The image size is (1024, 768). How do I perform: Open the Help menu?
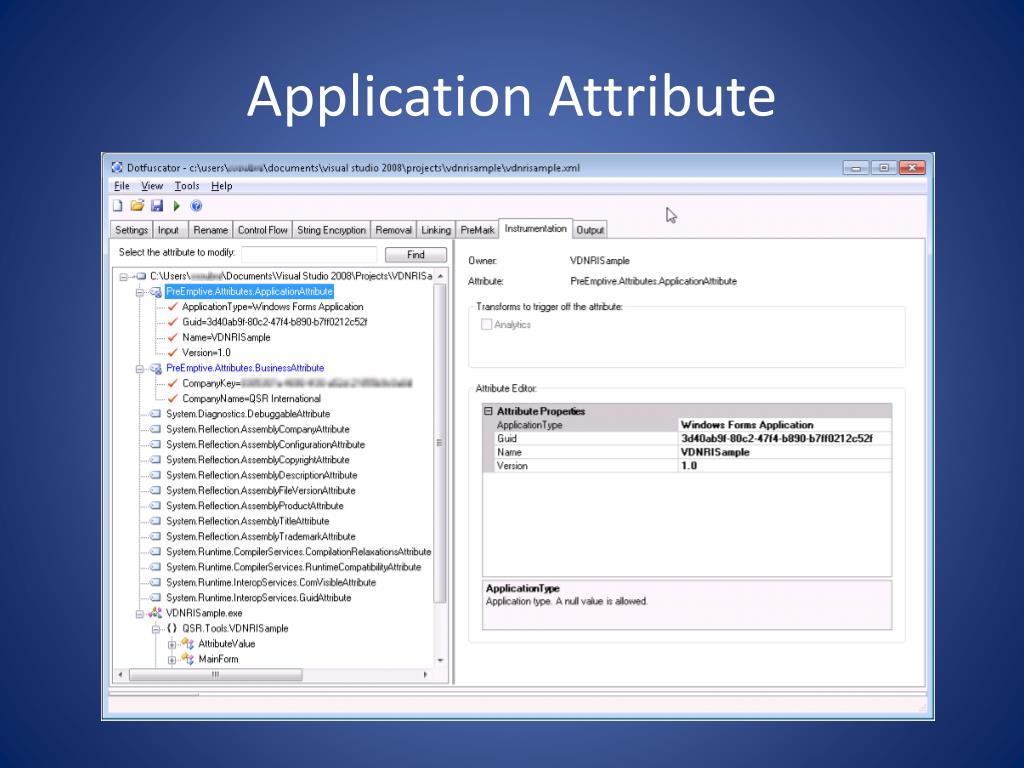(x=221, y=186)
